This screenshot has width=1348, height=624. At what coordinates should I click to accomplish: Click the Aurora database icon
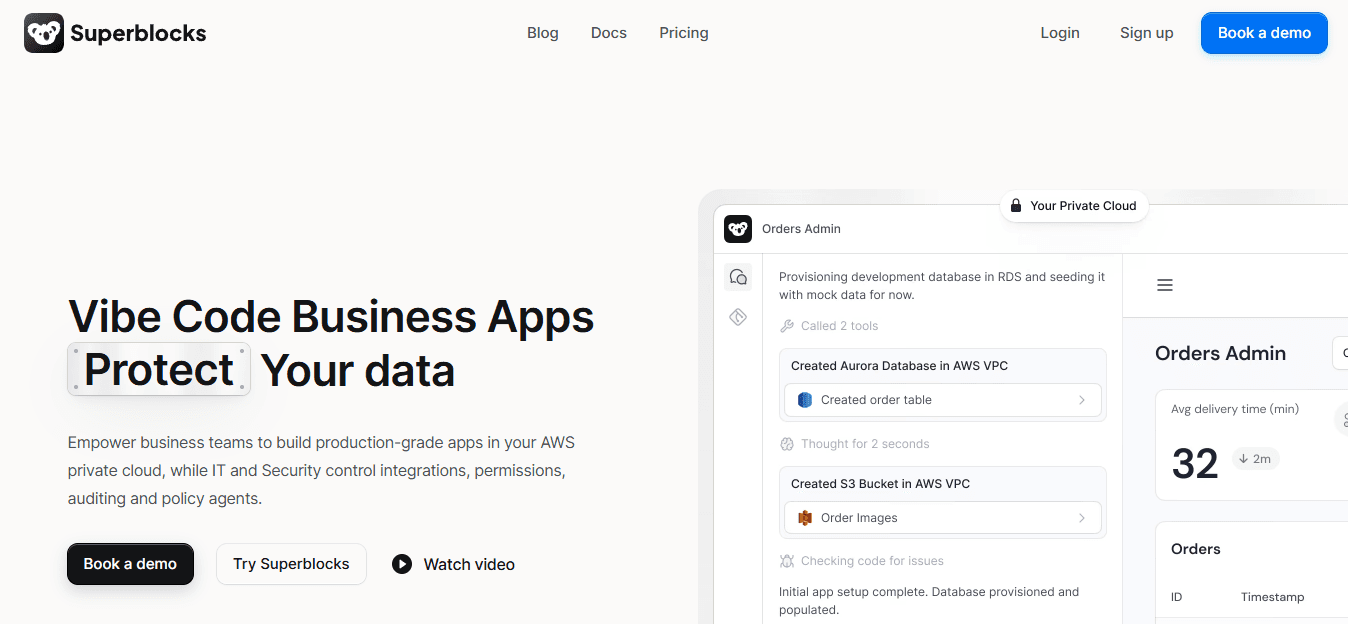[805, 400]
